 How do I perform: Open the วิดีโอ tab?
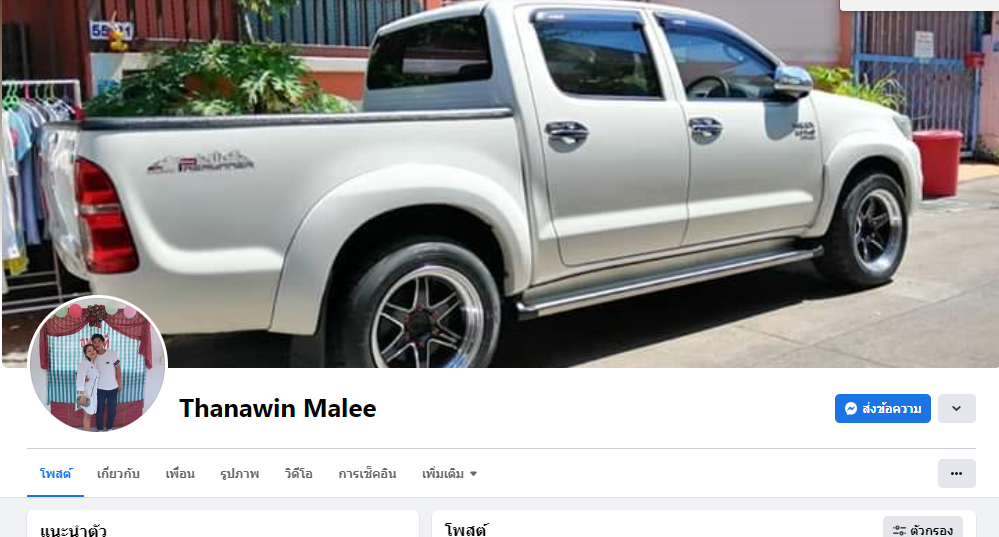click(298, 473)
